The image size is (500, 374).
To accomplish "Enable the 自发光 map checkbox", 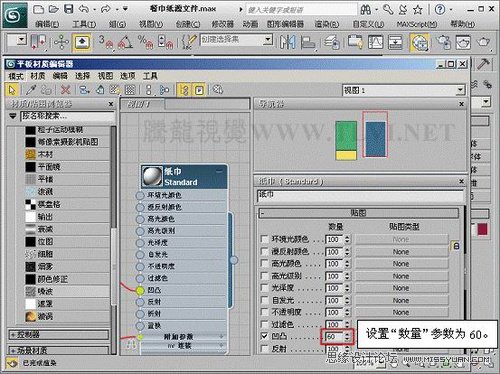I will (x=264, y=300).
